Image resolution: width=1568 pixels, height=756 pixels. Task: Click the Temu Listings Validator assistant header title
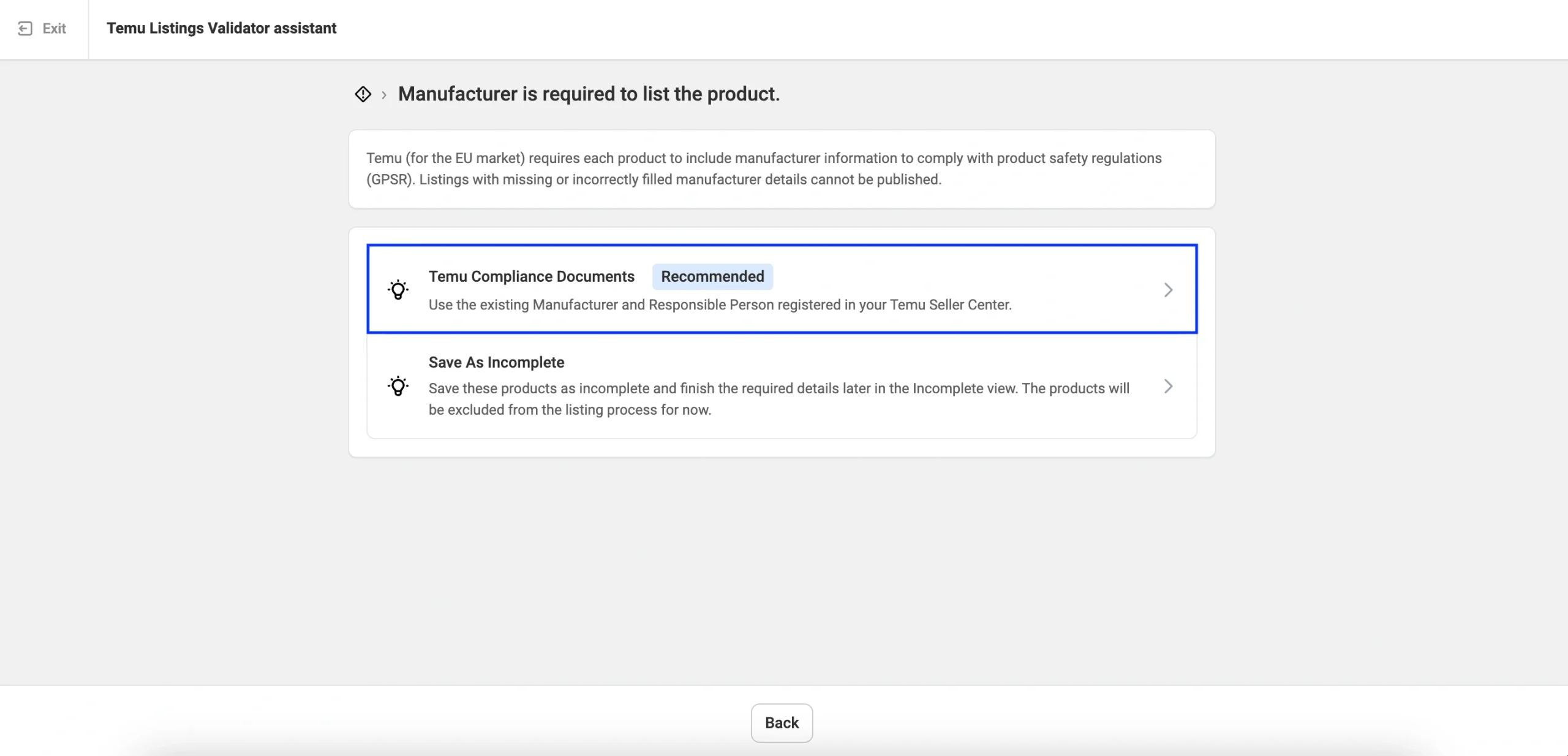tap(221, 28)
